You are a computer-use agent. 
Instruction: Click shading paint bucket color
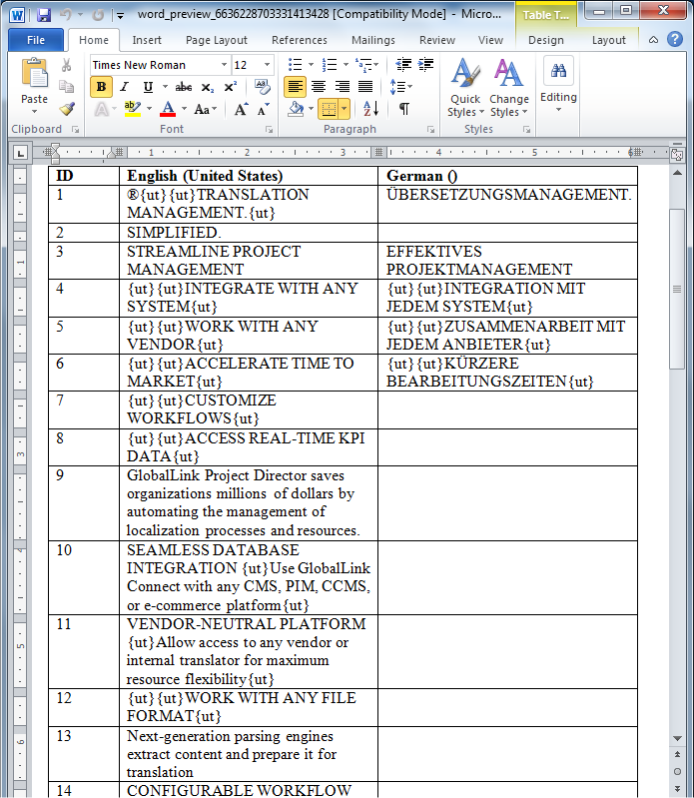296,108
